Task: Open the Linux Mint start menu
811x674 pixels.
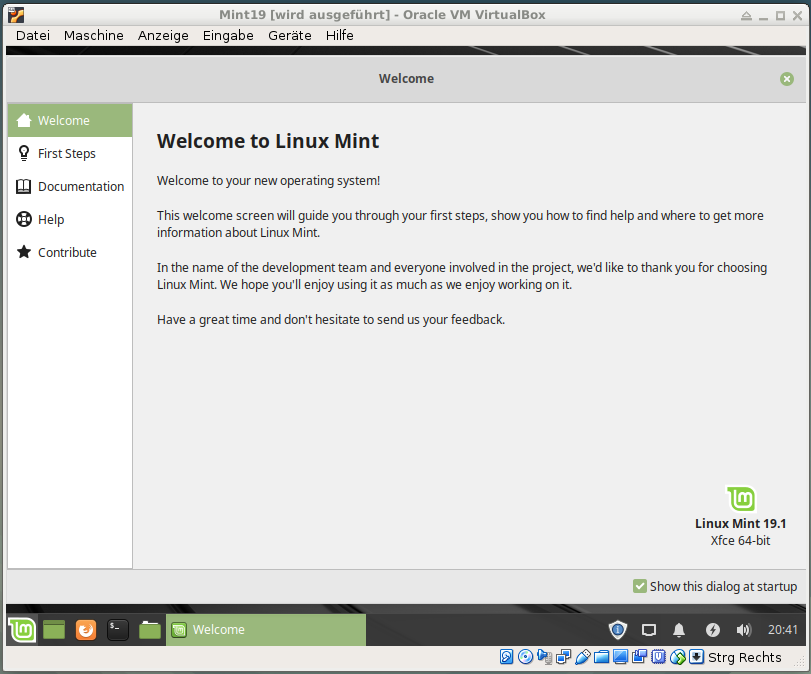Action: coord(22,630)
